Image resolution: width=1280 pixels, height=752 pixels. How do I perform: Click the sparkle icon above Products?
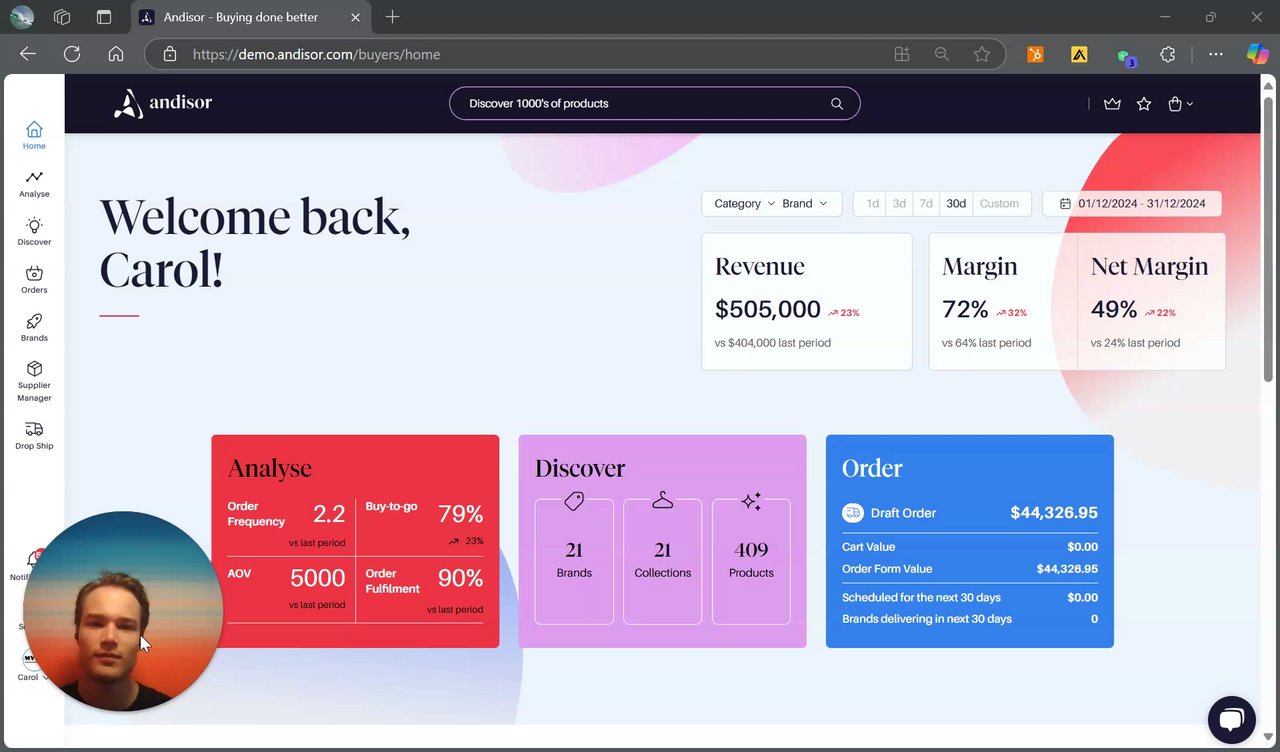pyautogui.click(x=752, y=501)
